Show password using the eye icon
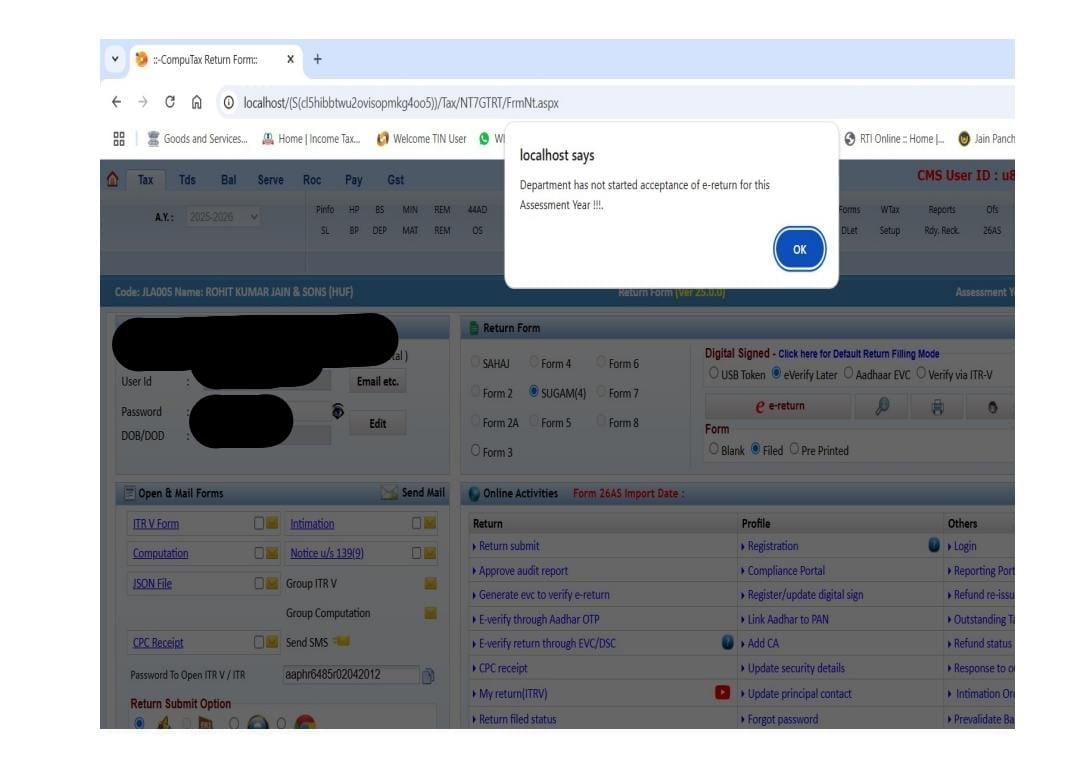This screenshot has width=1080, height=773. point(338,411)
